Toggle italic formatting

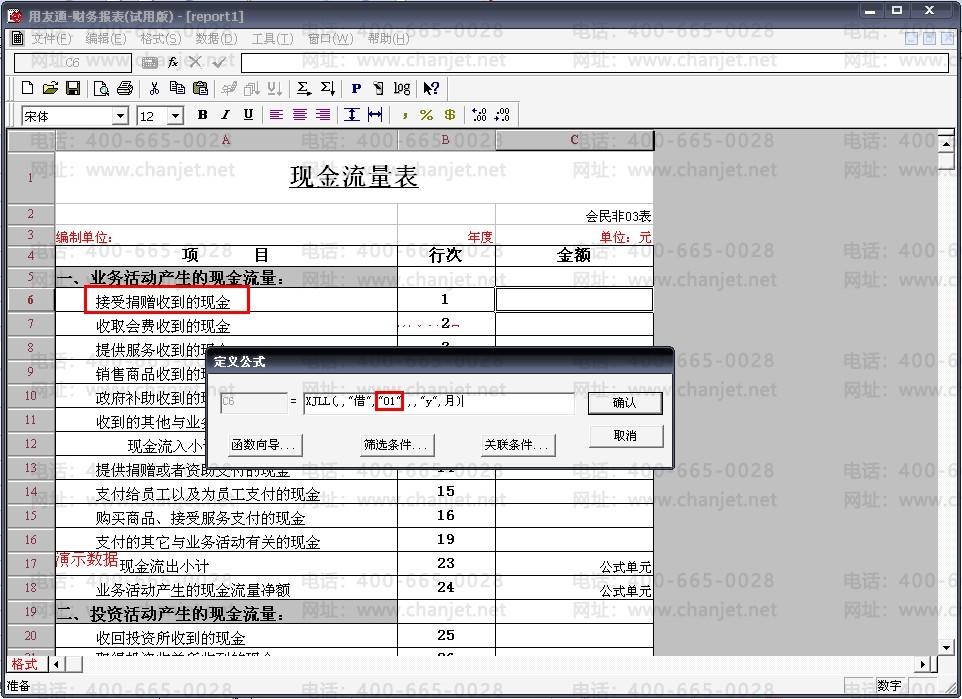[225, 115]
